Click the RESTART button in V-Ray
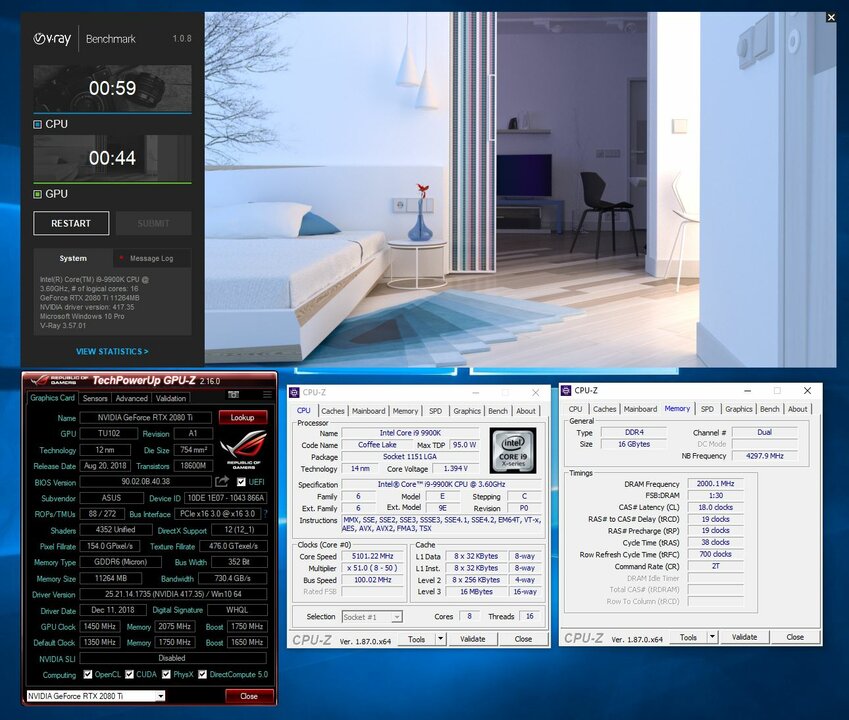 (x=71, y=223)
